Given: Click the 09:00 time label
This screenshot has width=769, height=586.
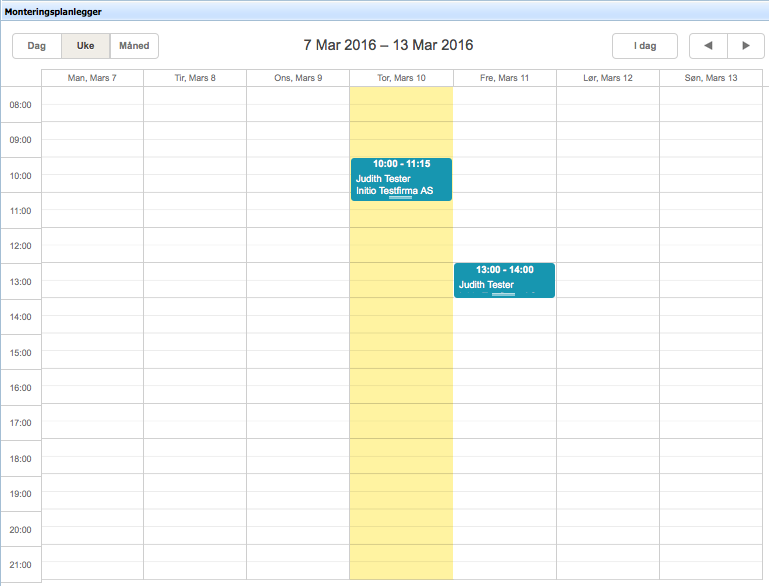Looking at the screenshot, I should pos(20,140).
